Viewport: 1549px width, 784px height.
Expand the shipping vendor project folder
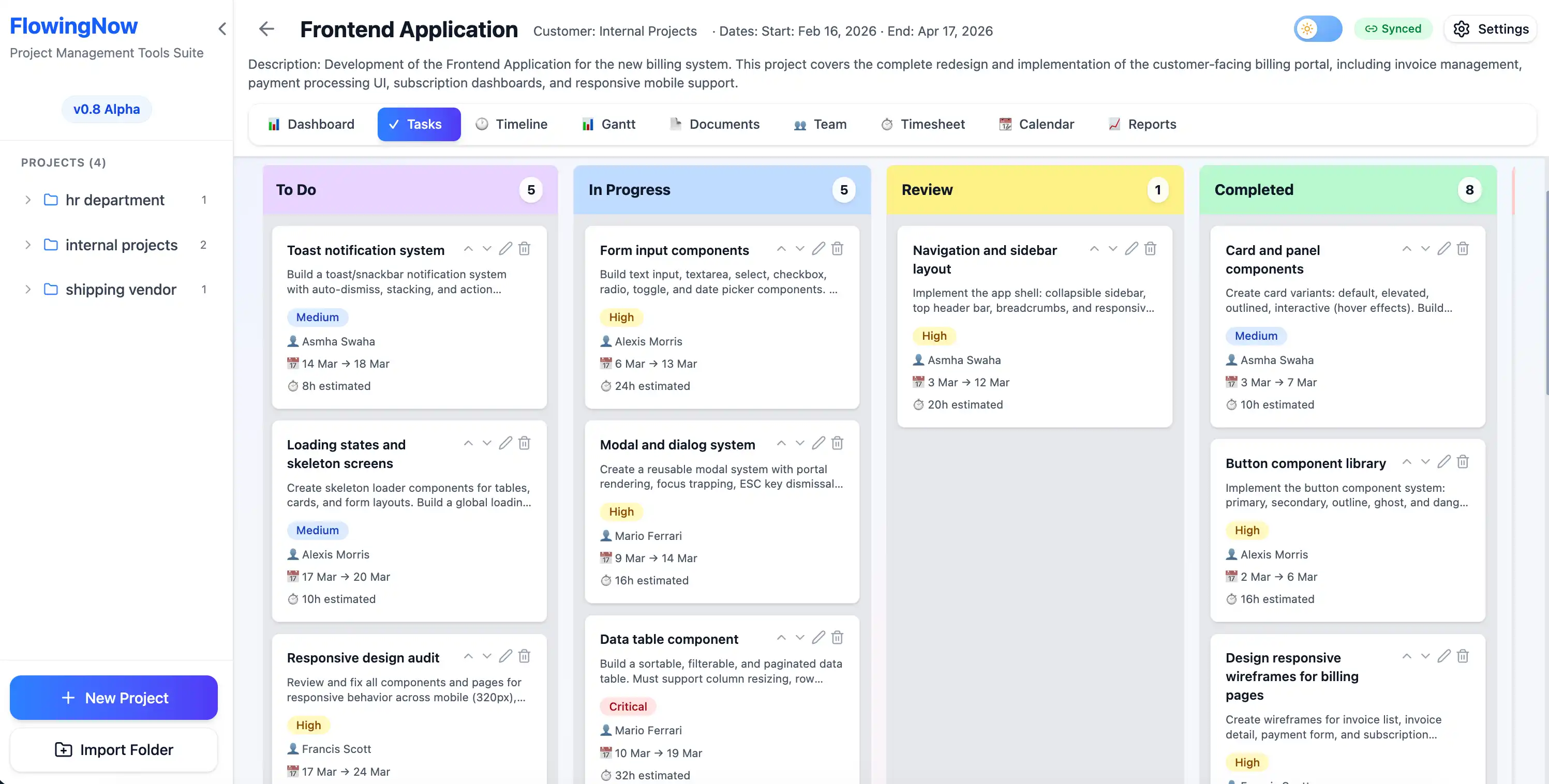click(x=27, y=289)
